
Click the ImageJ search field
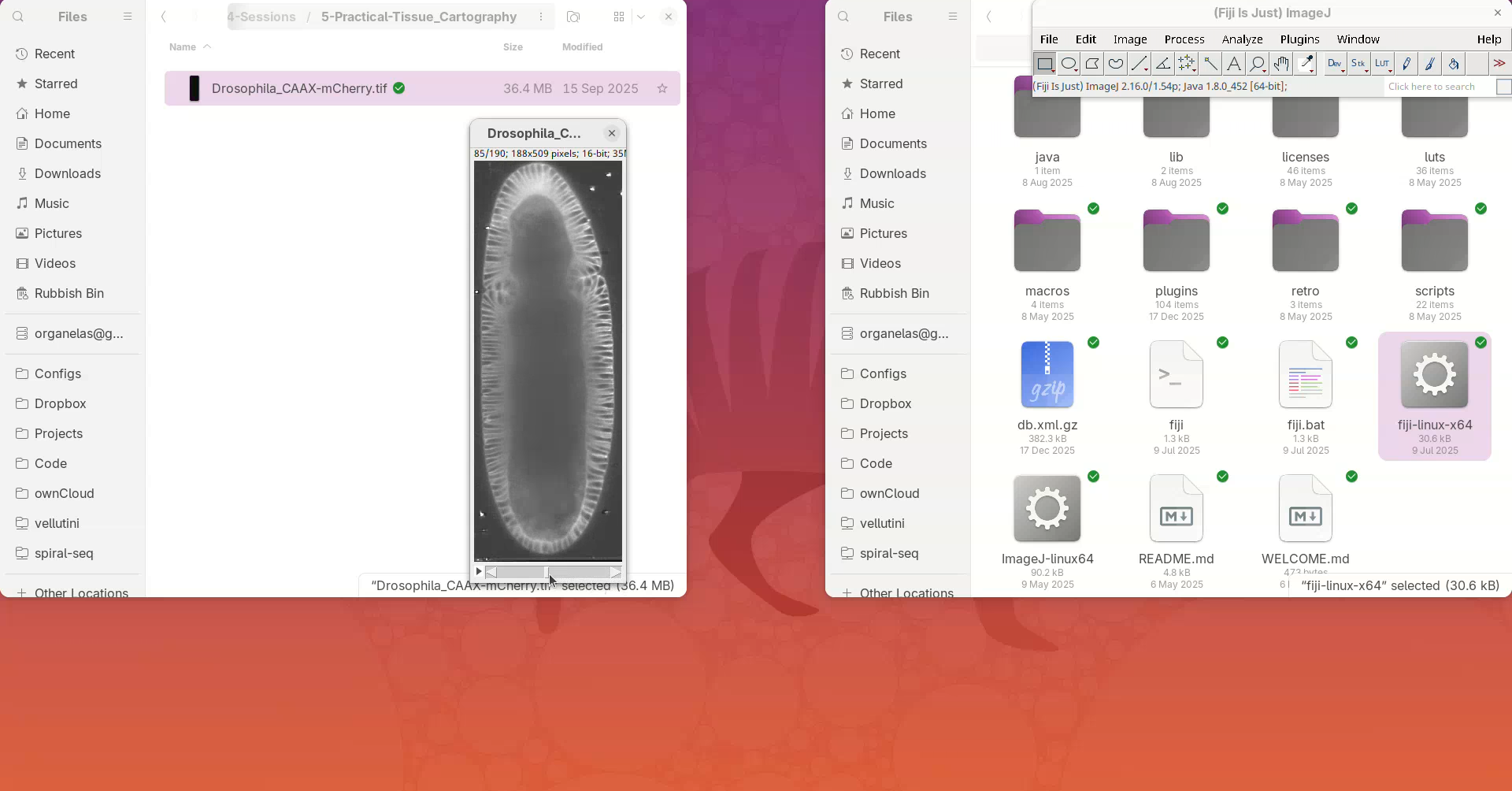(x=1438, y=87)
